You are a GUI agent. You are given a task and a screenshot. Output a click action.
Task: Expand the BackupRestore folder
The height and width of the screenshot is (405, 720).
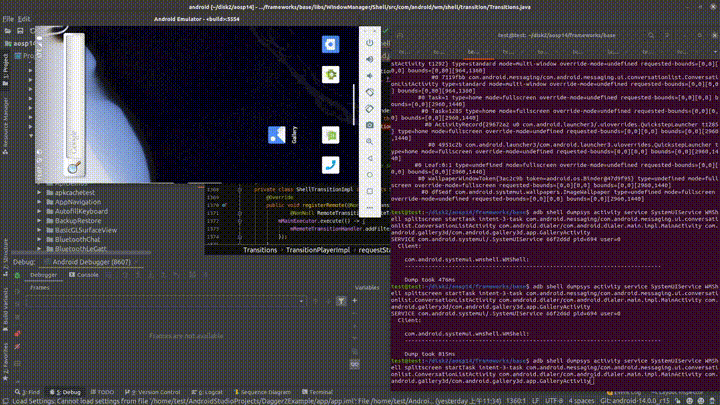point(39,221)
